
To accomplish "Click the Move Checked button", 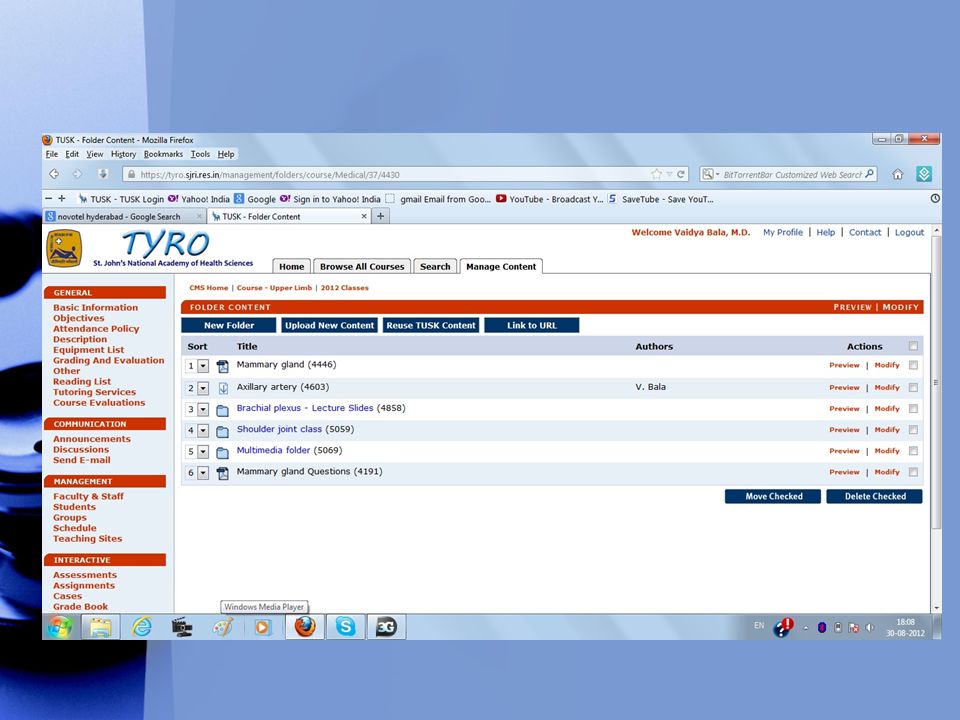I will pos(773,497).
